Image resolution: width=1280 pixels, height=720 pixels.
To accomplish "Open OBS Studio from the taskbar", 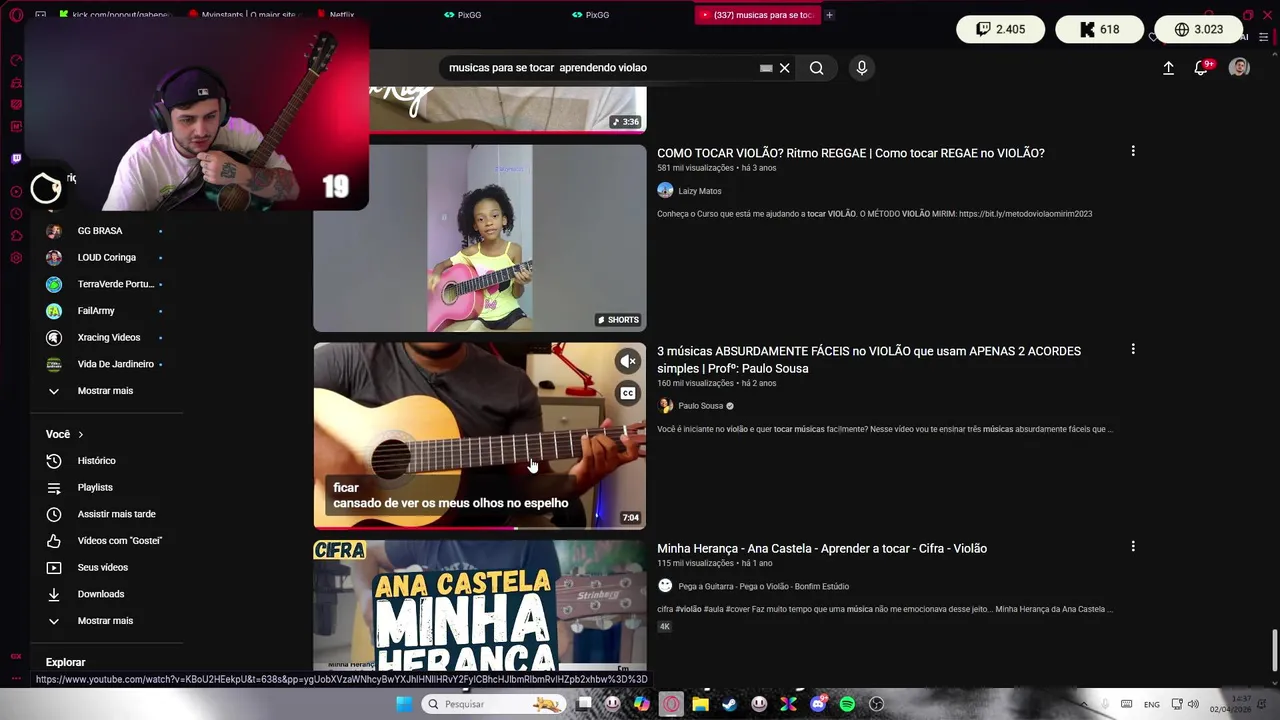I will (x=877, y=704).
